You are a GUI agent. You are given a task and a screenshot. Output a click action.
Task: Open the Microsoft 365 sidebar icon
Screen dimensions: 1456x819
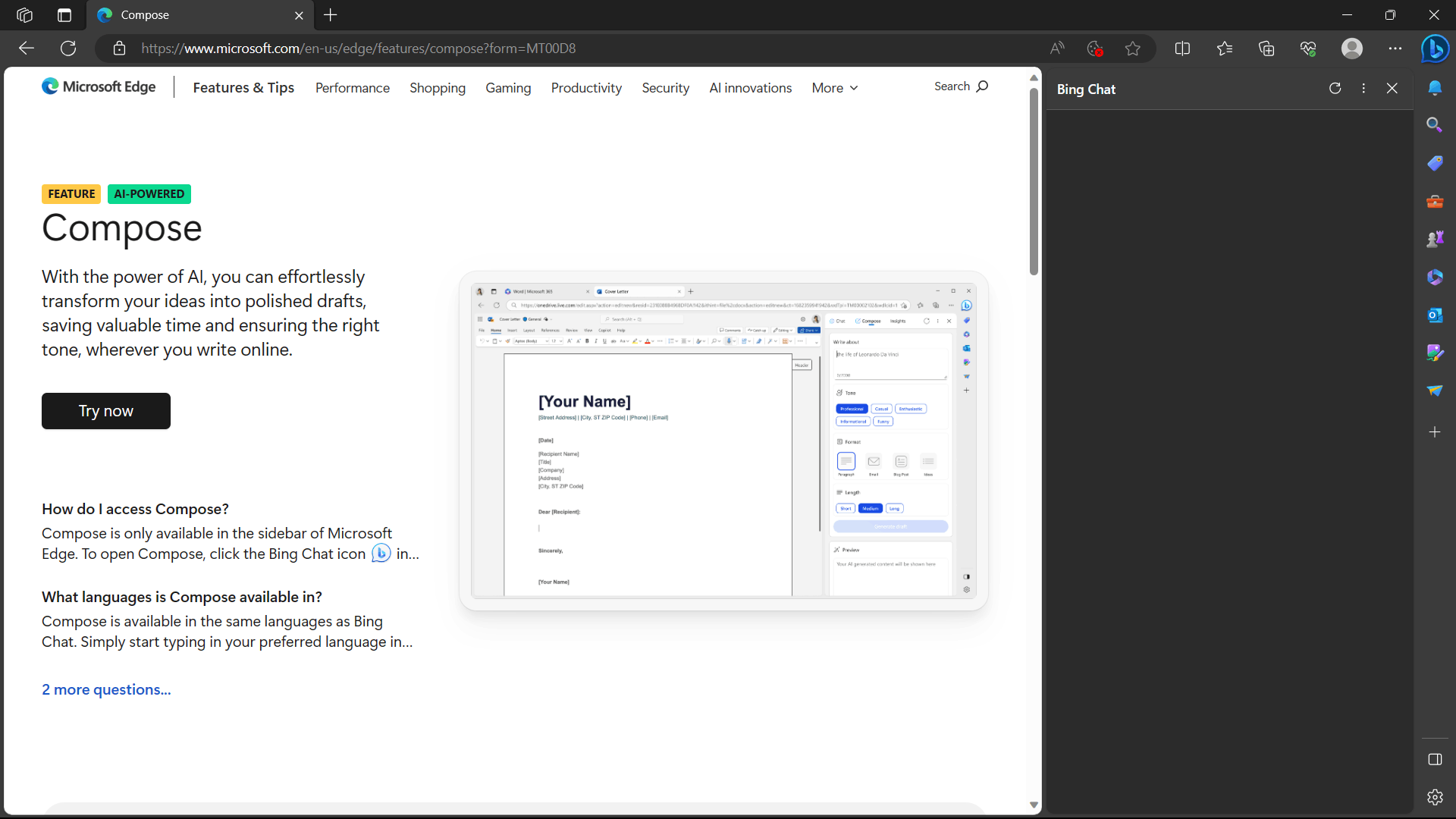click(1435, 277)
